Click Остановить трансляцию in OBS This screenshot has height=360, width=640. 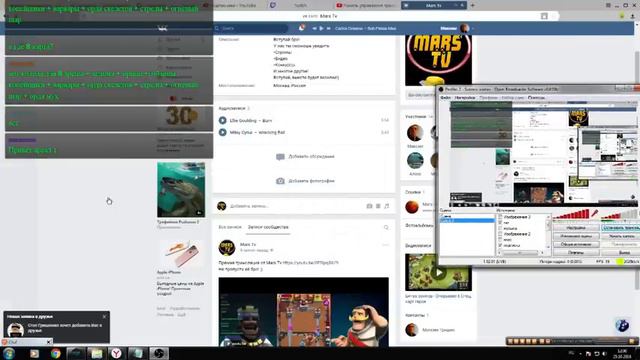621,228
